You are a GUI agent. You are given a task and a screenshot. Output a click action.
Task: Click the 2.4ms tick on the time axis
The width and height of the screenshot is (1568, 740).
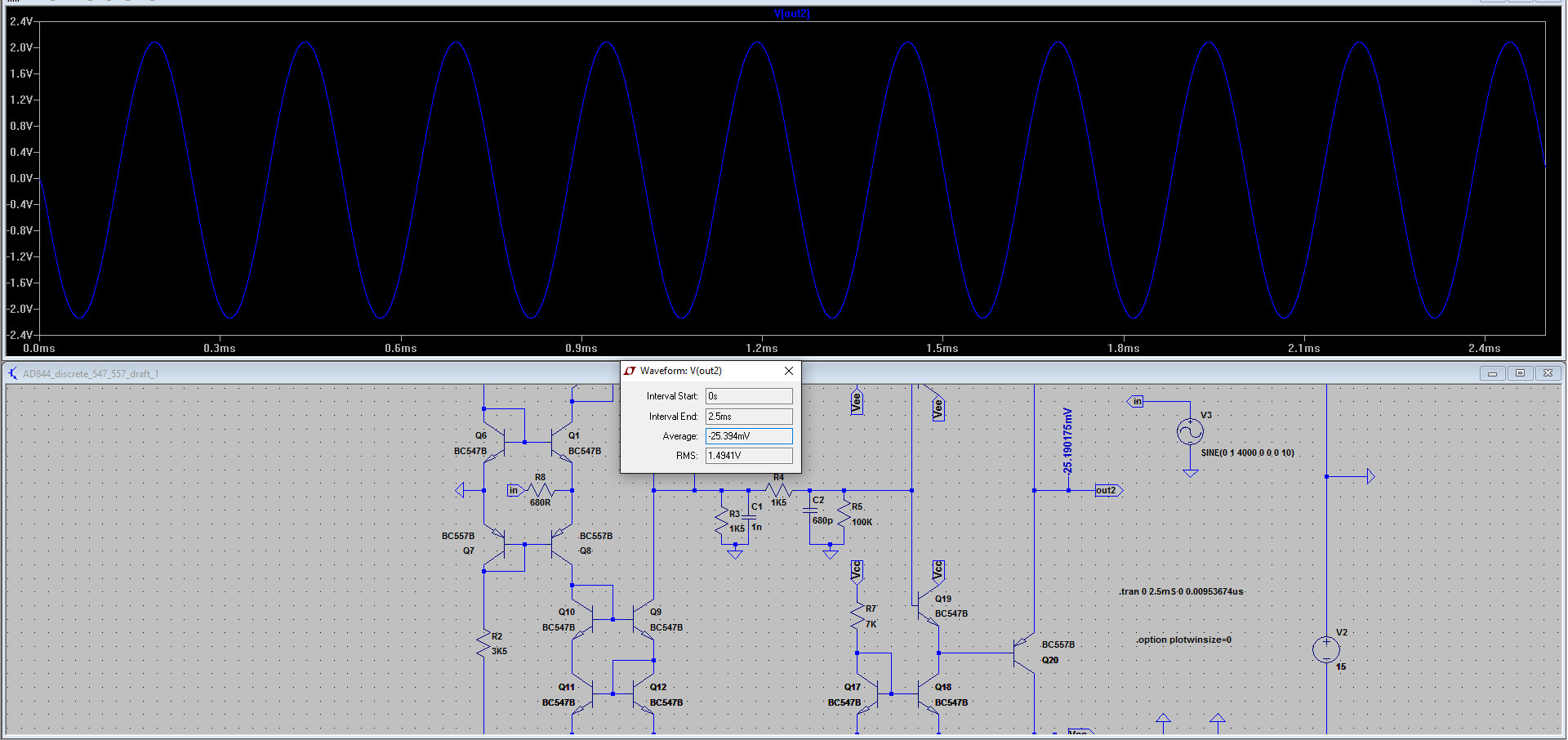[x=1484, y=348]
